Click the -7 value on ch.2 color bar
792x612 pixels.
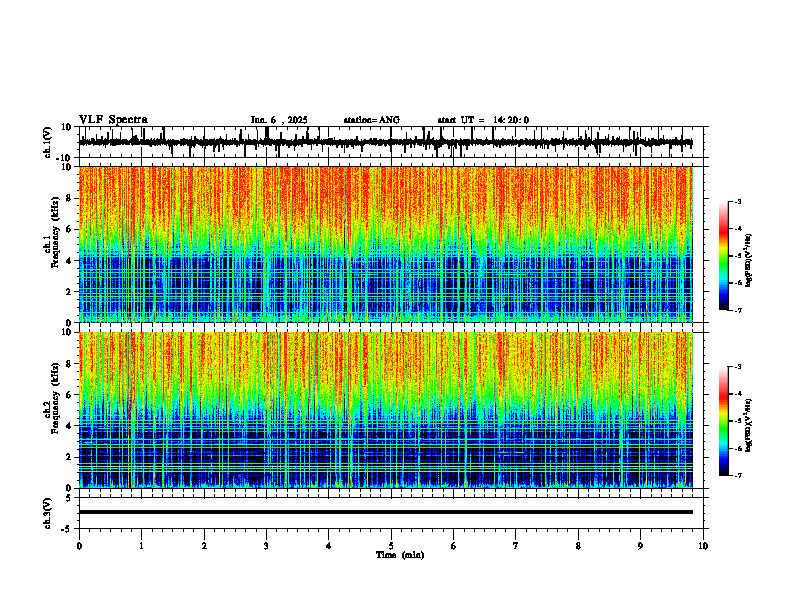click(x=737, y=476)
